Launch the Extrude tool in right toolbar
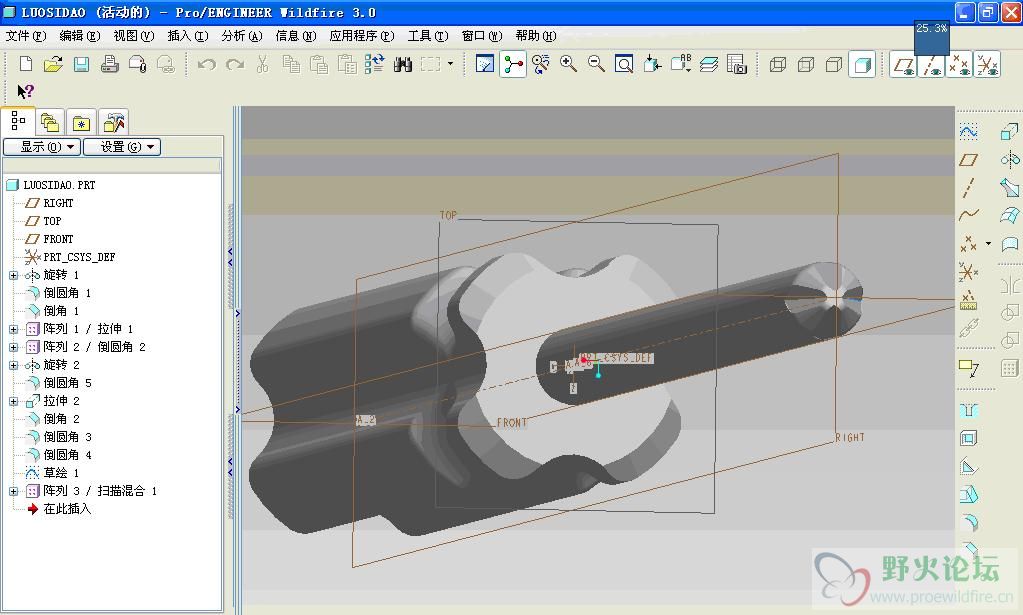 pos(1009,132)
